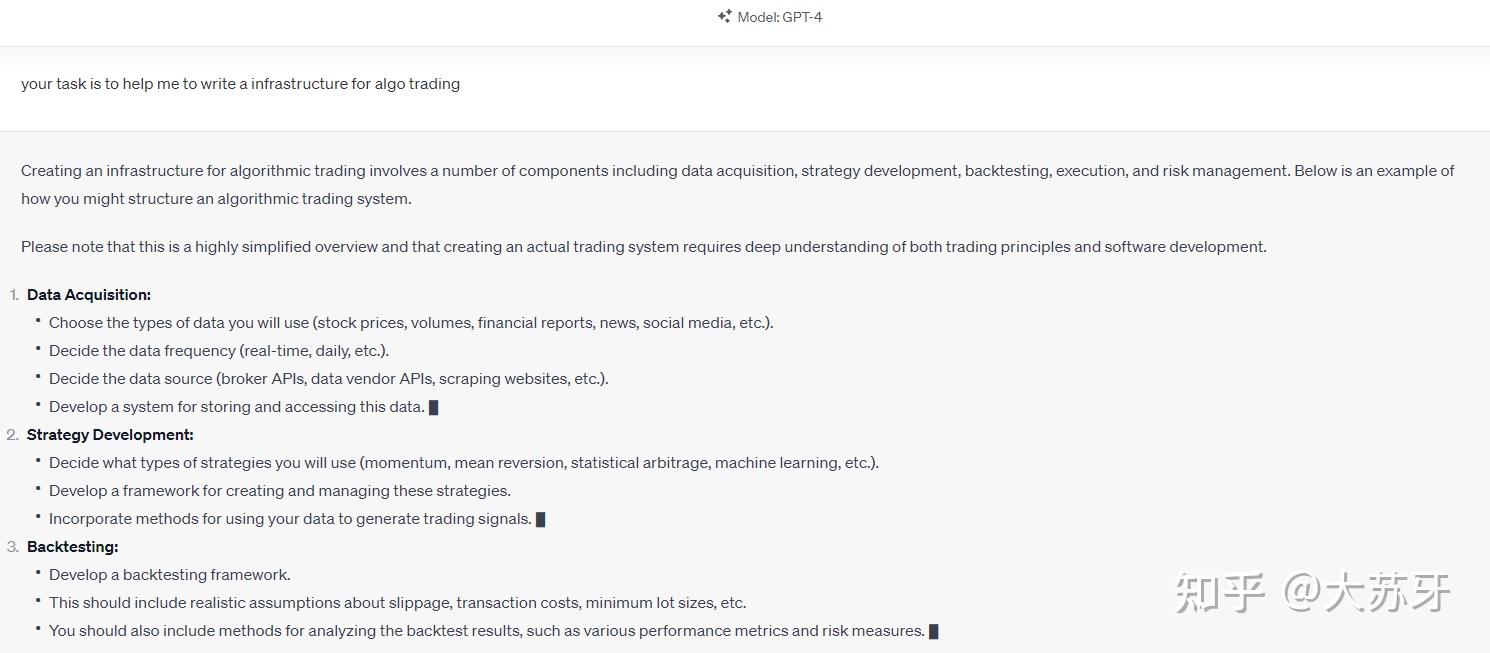This screenshot has height=653, width=1490.
Task: Click the Data Acquisition heading
Action: point(89,295)
